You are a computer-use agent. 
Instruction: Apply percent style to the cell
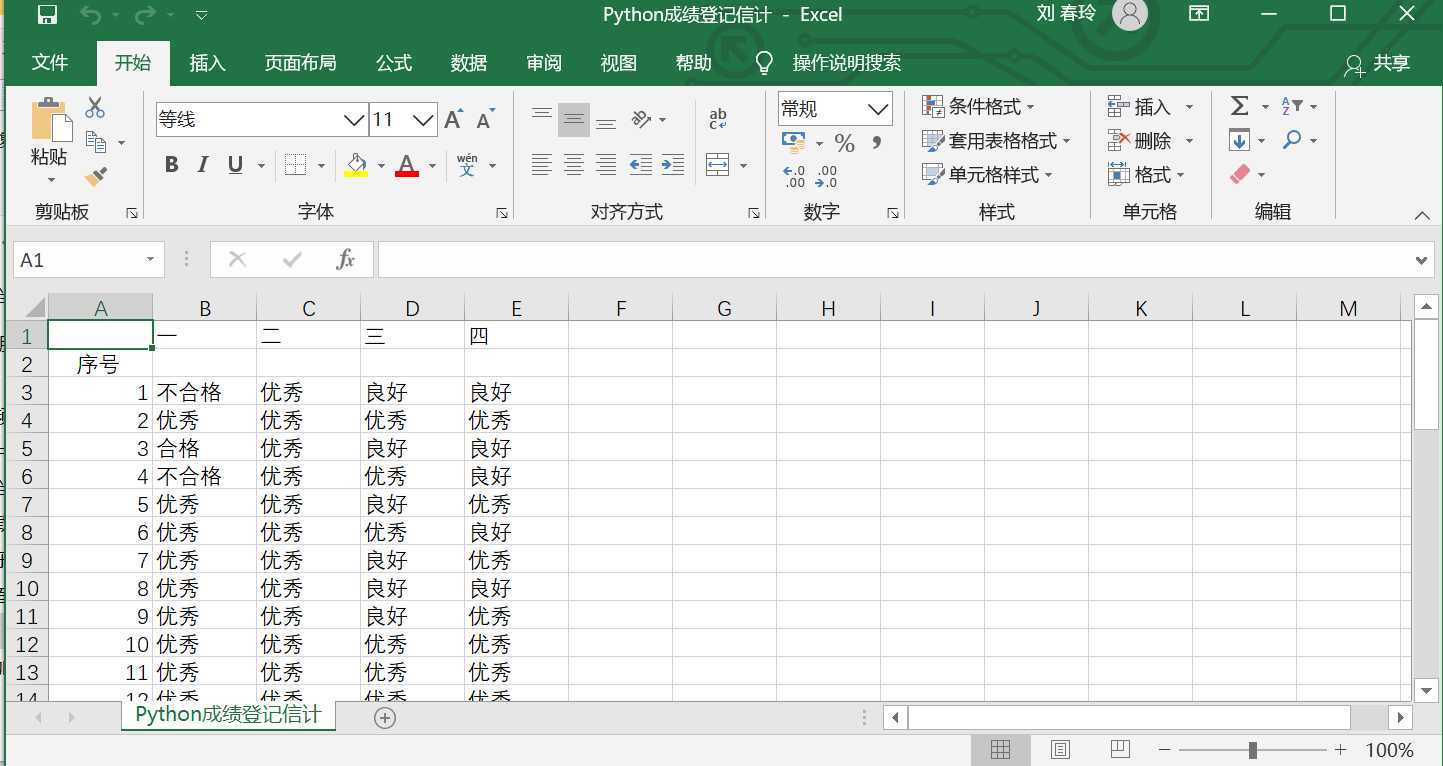point(845,142)
